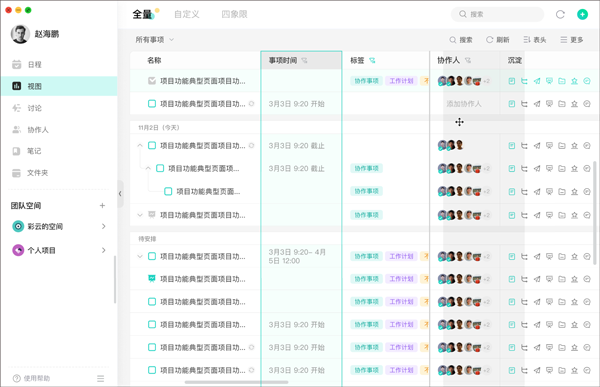Image resolution: width=600 pixels, height=387 pixels.
Task: Check the task box with 3月3日 9:20 截止
Action: 152,145
